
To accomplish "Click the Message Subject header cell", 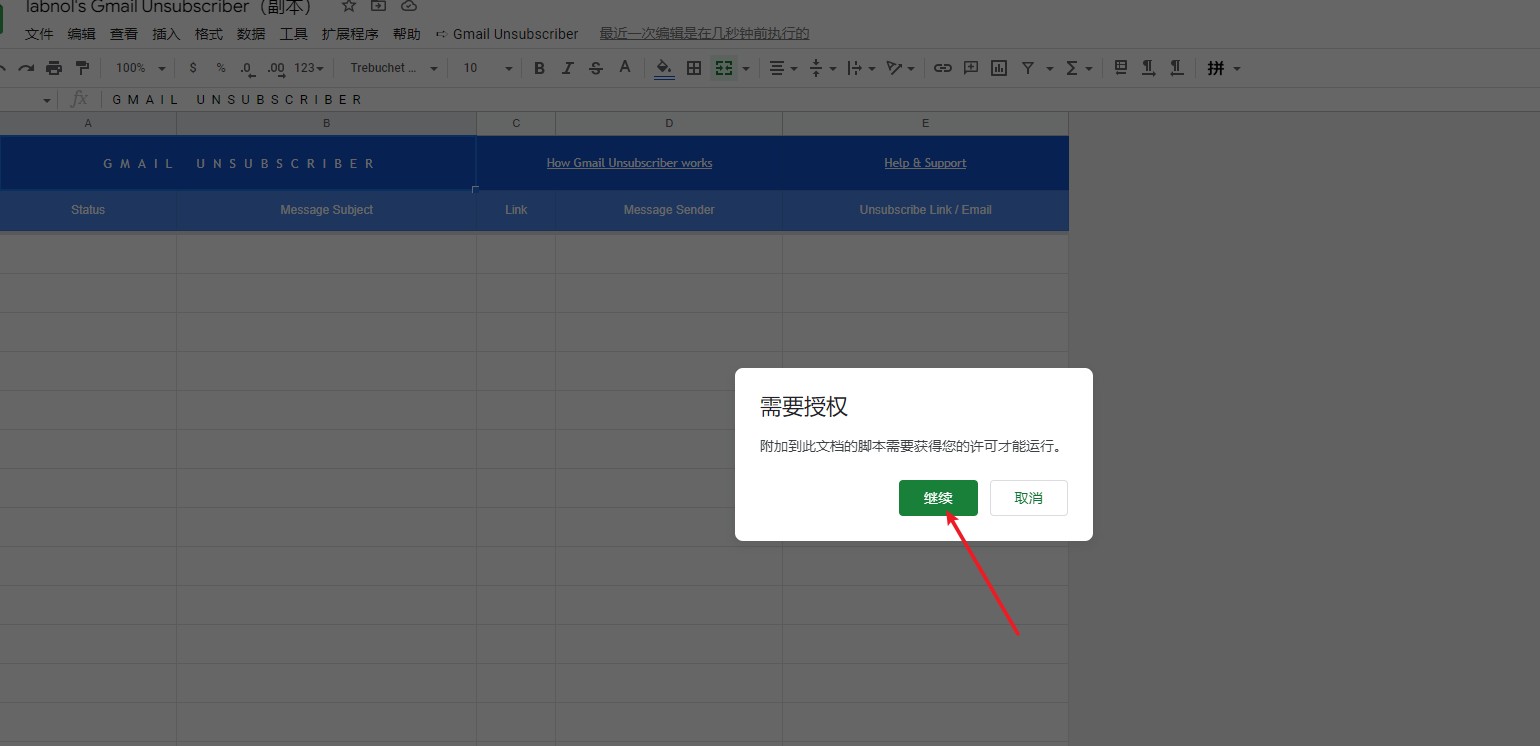I will (x=327, y=210).
